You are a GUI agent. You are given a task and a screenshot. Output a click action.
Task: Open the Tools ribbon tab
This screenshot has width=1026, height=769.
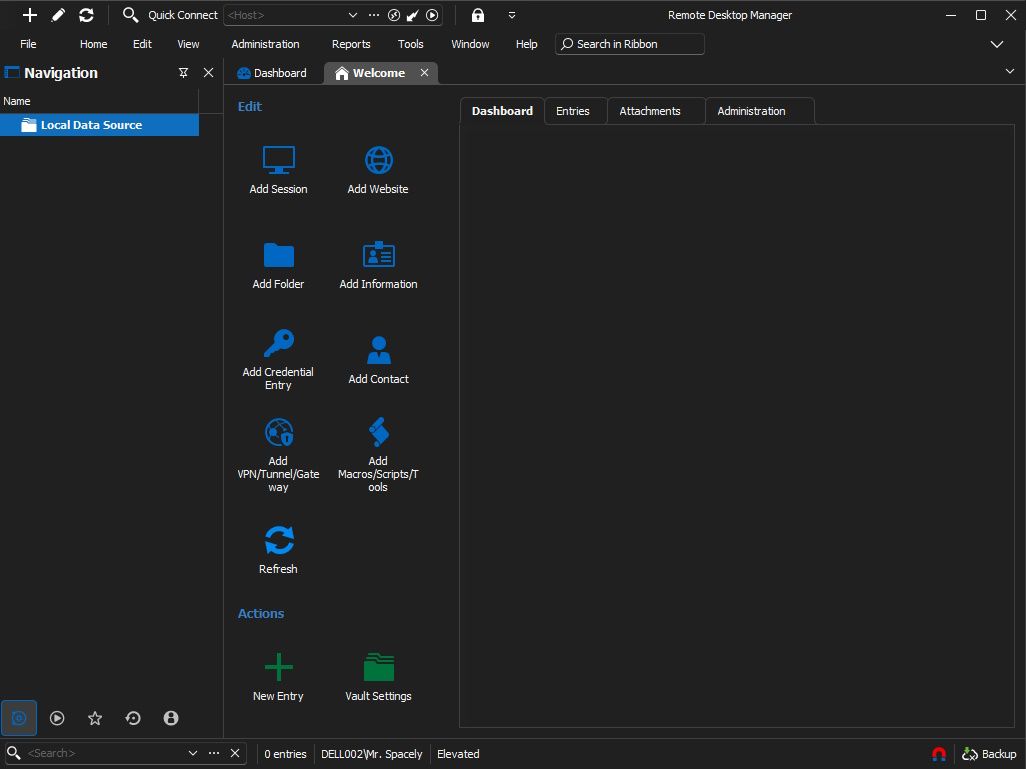point(410,44)
